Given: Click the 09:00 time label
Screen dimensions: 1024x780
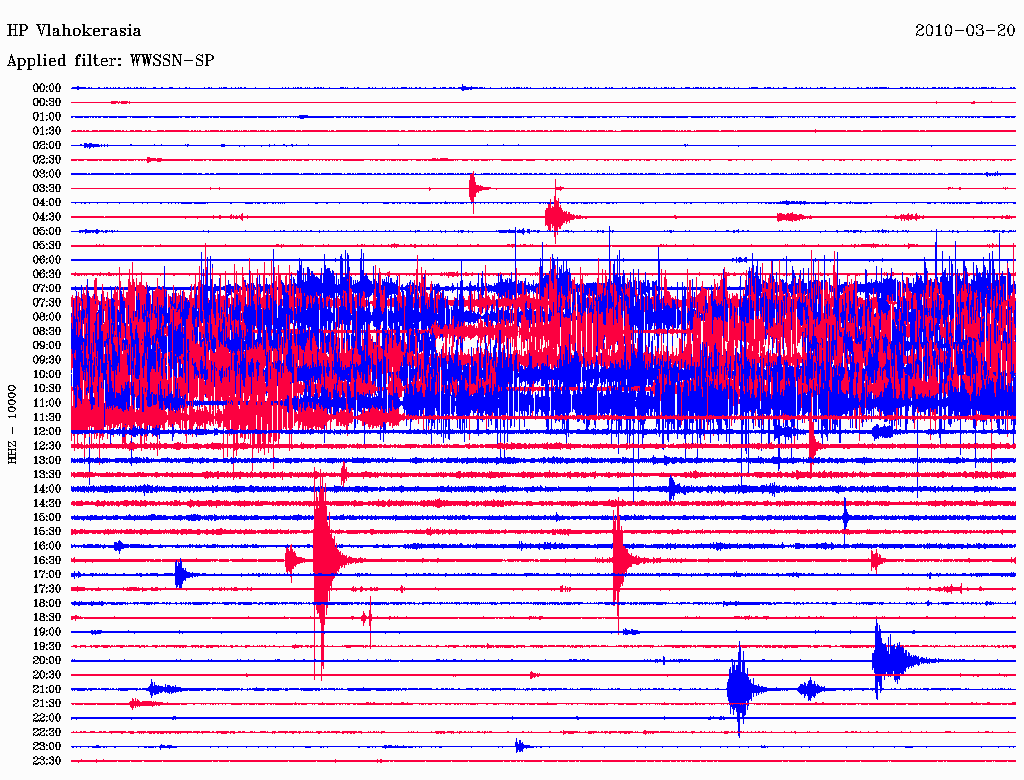Looking at the screenshot, I should 47,346.
